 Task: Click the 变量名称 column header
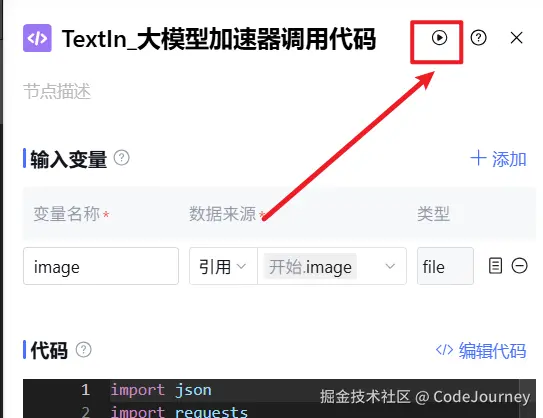pos(66,214)
